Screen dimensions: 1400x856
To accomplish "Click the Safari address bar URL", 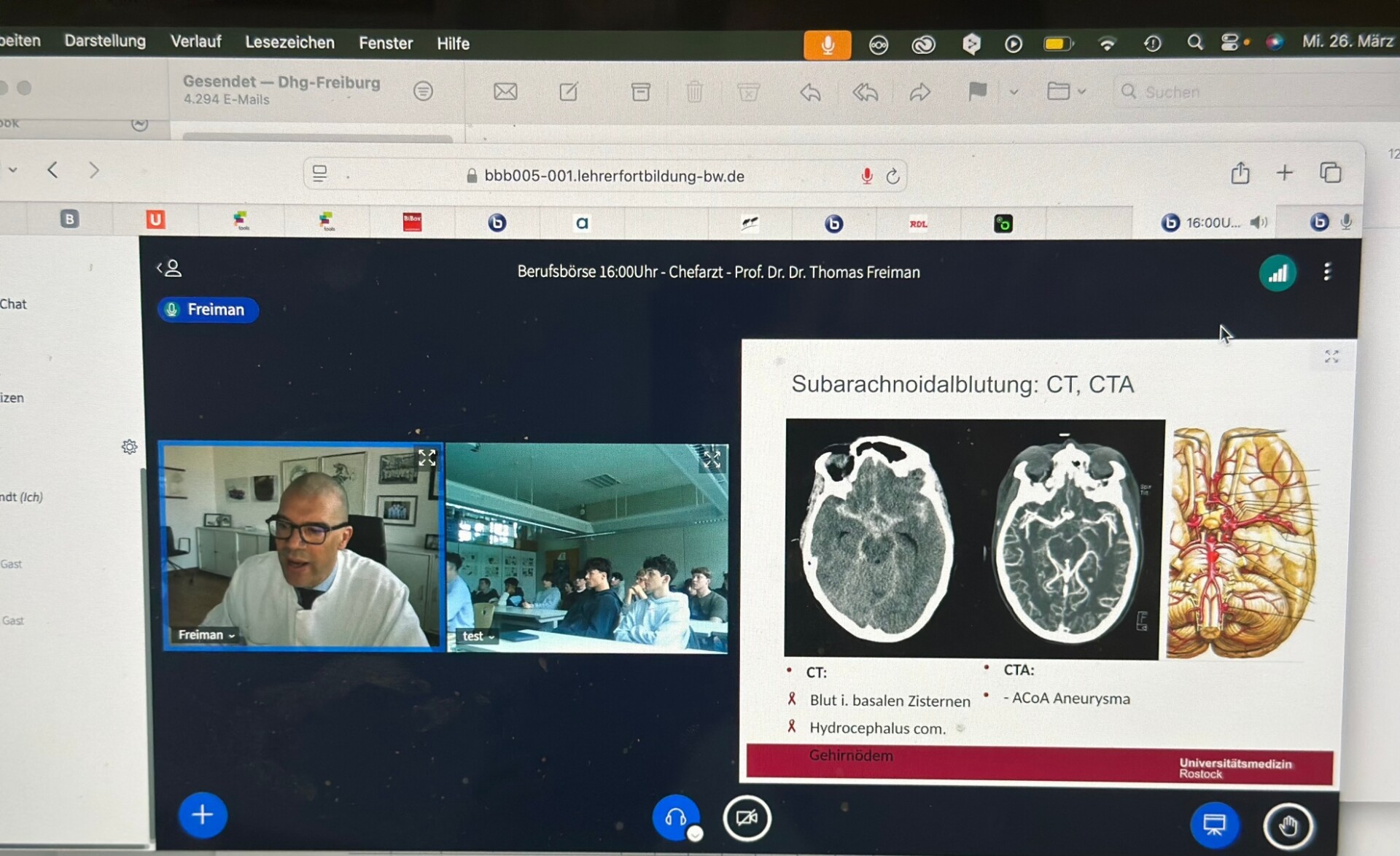I will tap(613, 176).
